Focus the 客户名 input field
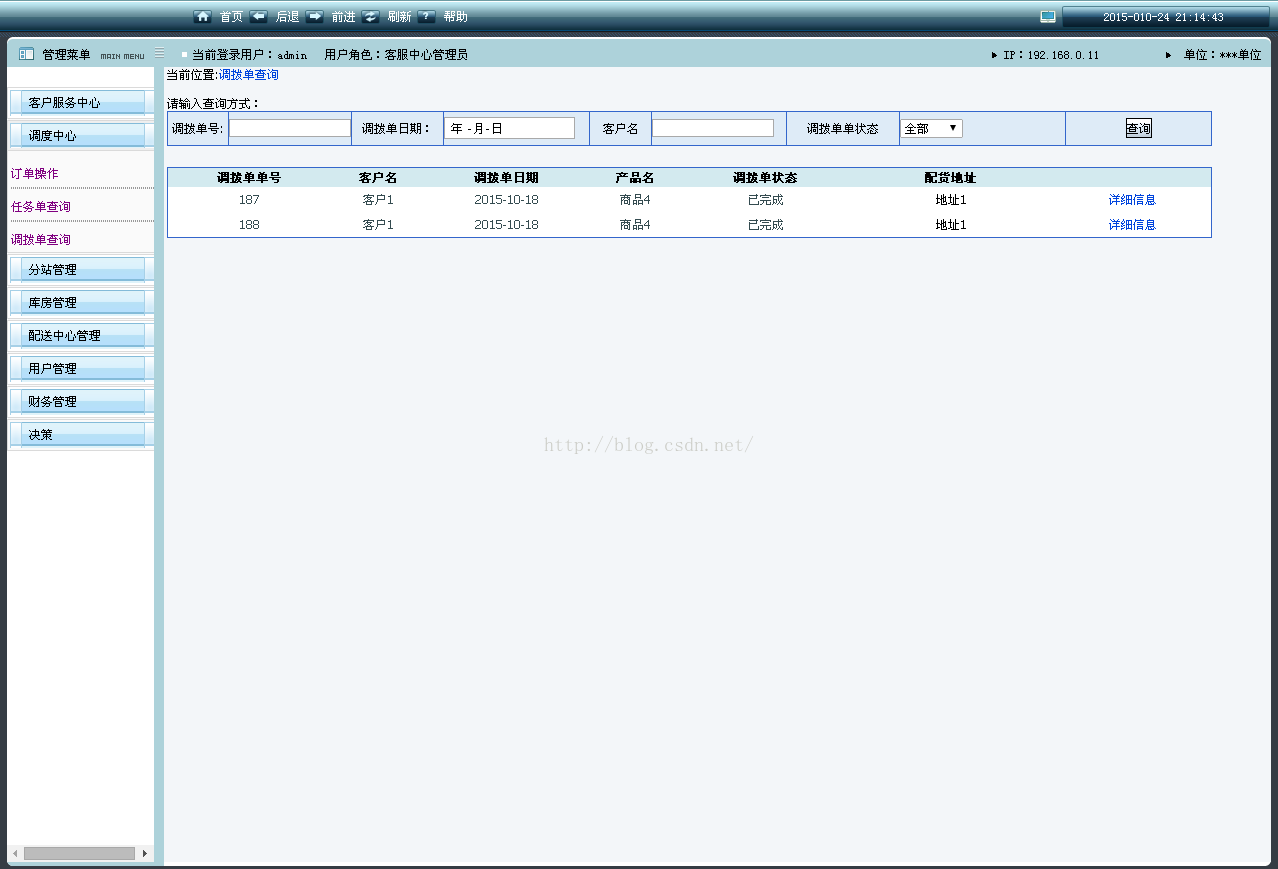The image size is (1278, 869). (x=713, y=128)
